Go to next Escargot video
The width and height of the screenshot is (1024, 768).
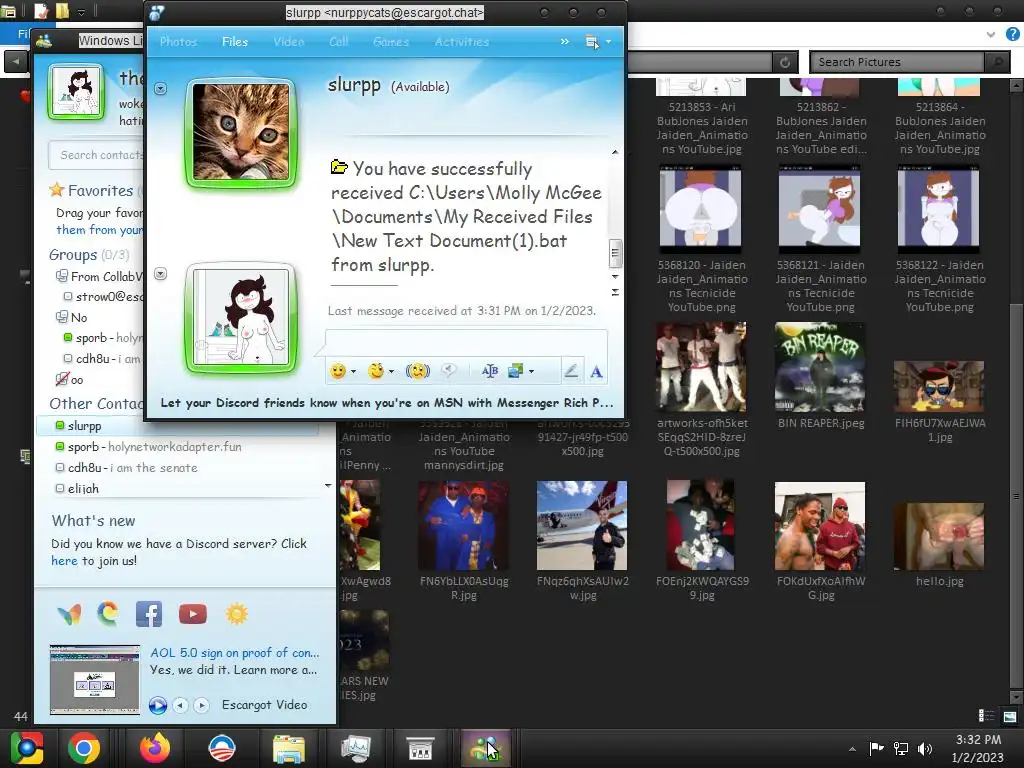202,705
